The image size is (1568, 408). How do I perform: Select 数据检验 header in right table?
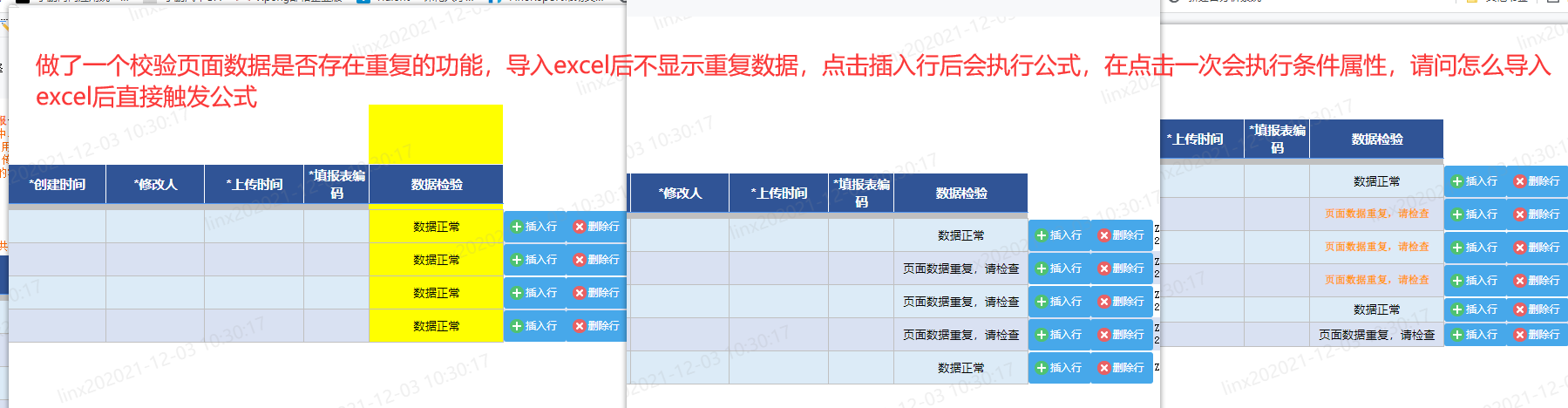[x=1377, y=139]
